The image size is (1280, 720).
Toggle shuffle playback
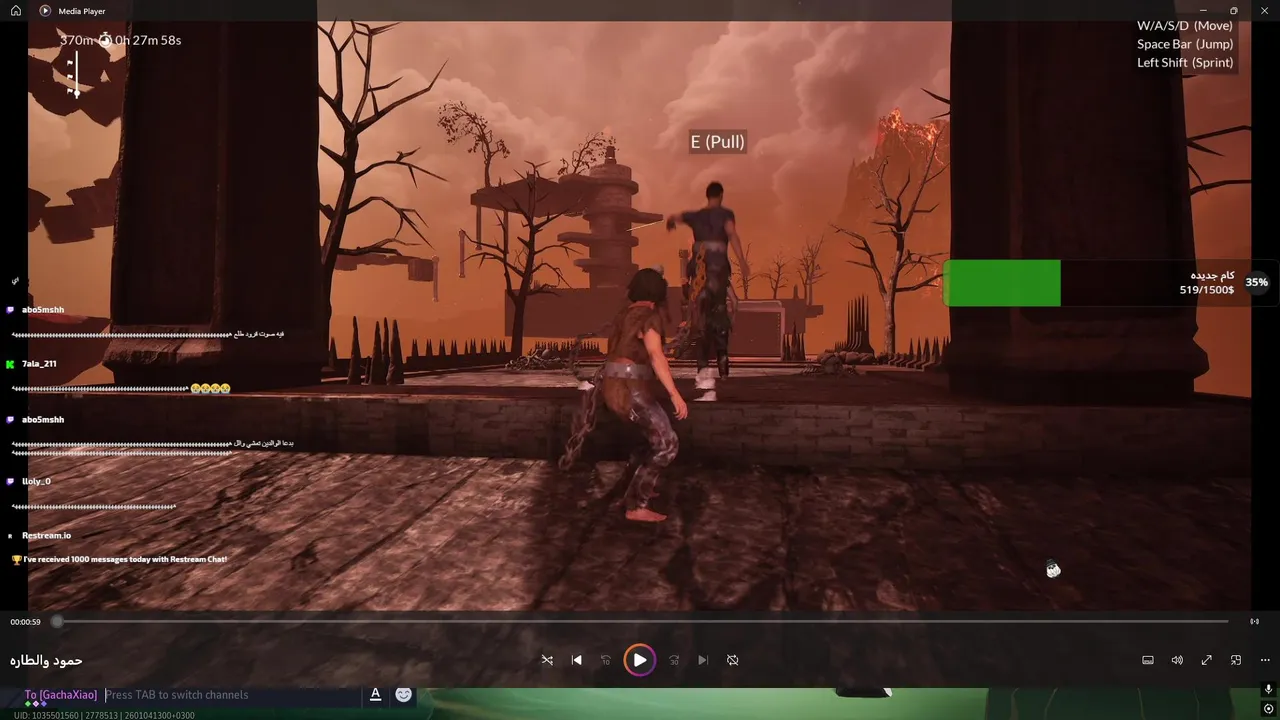pos(547,660)
